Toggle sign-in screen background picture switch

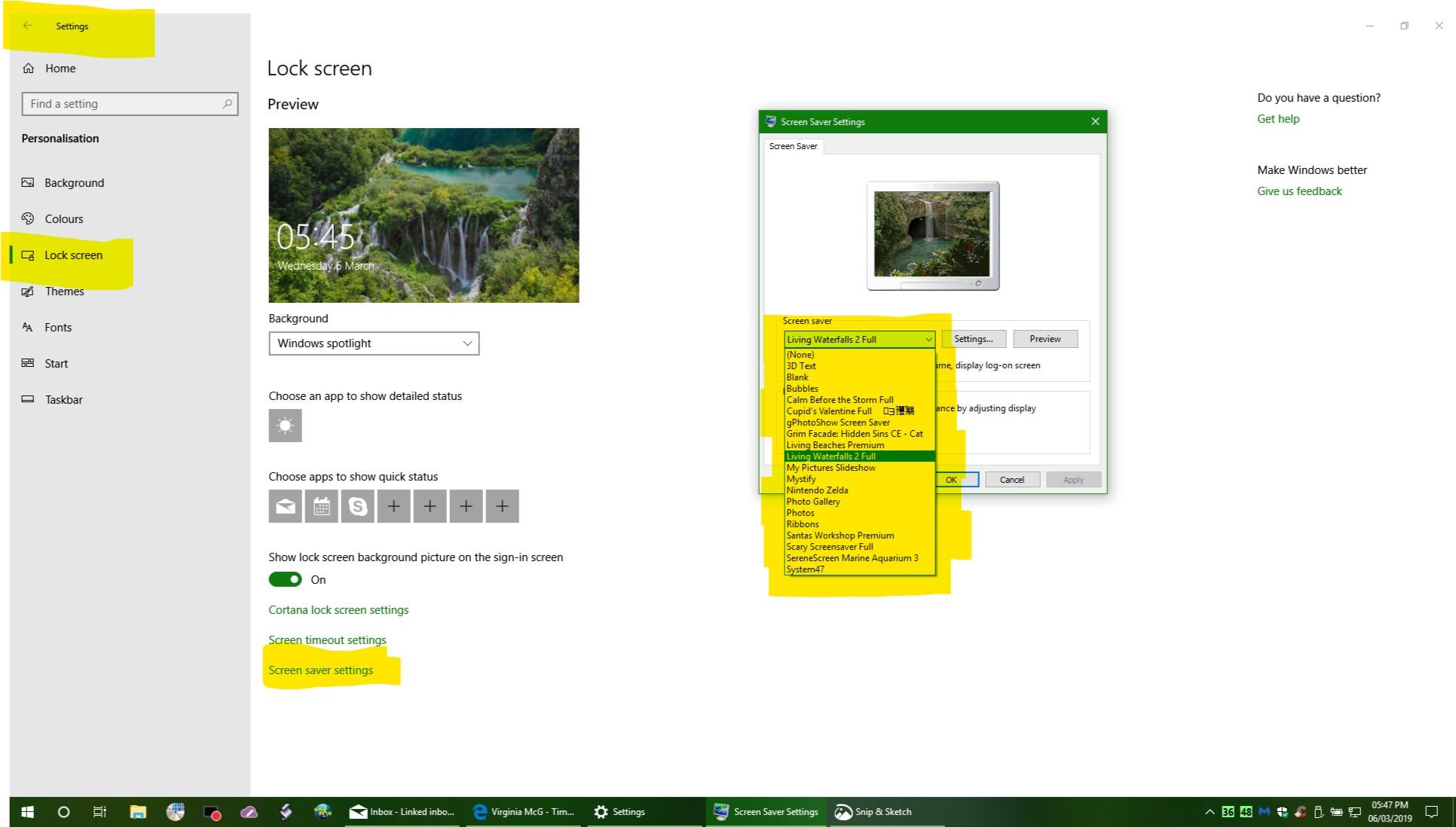(285, 579)
